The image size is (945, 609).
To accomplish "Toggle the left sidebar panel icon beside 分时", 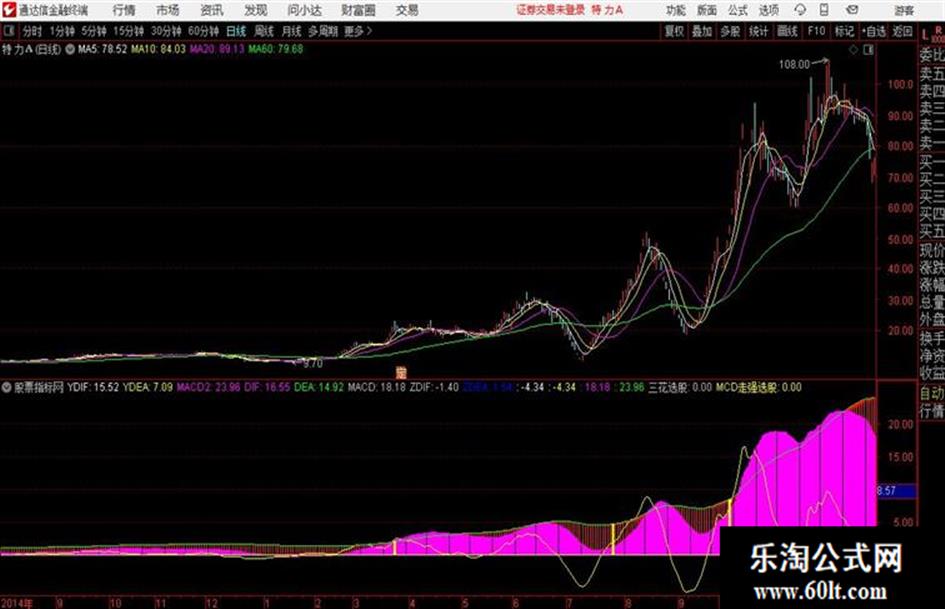I will point(9,31).
